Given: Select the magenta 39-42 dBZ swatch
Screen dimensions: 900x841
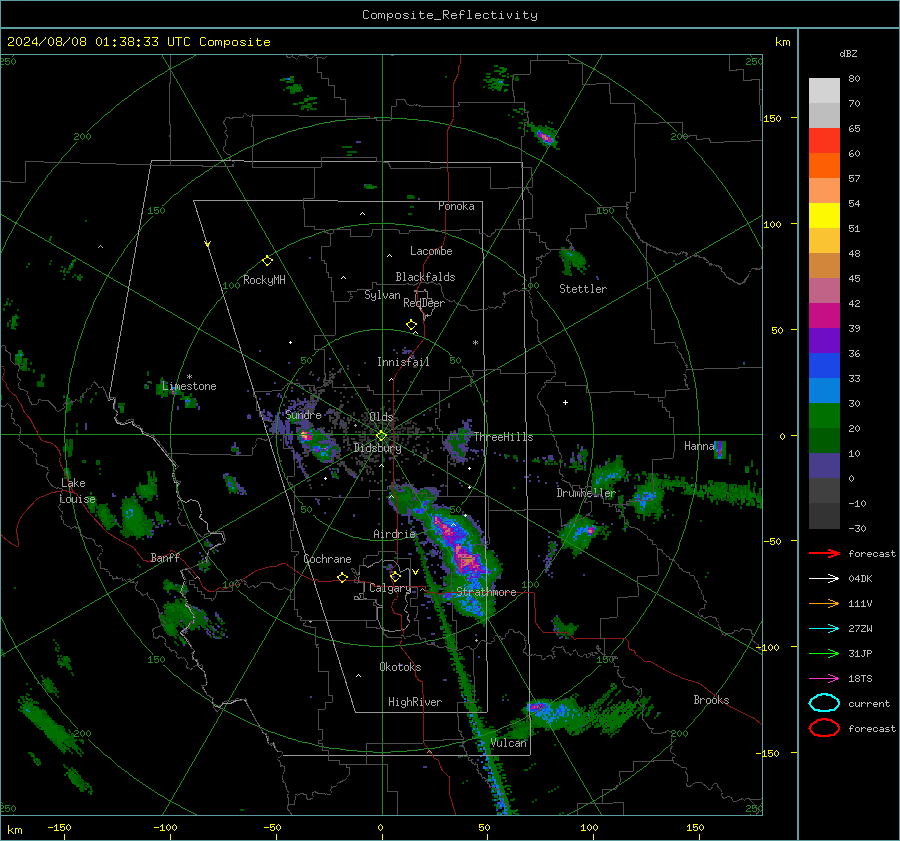Looking at the screenshot, I should click(824, 315).
